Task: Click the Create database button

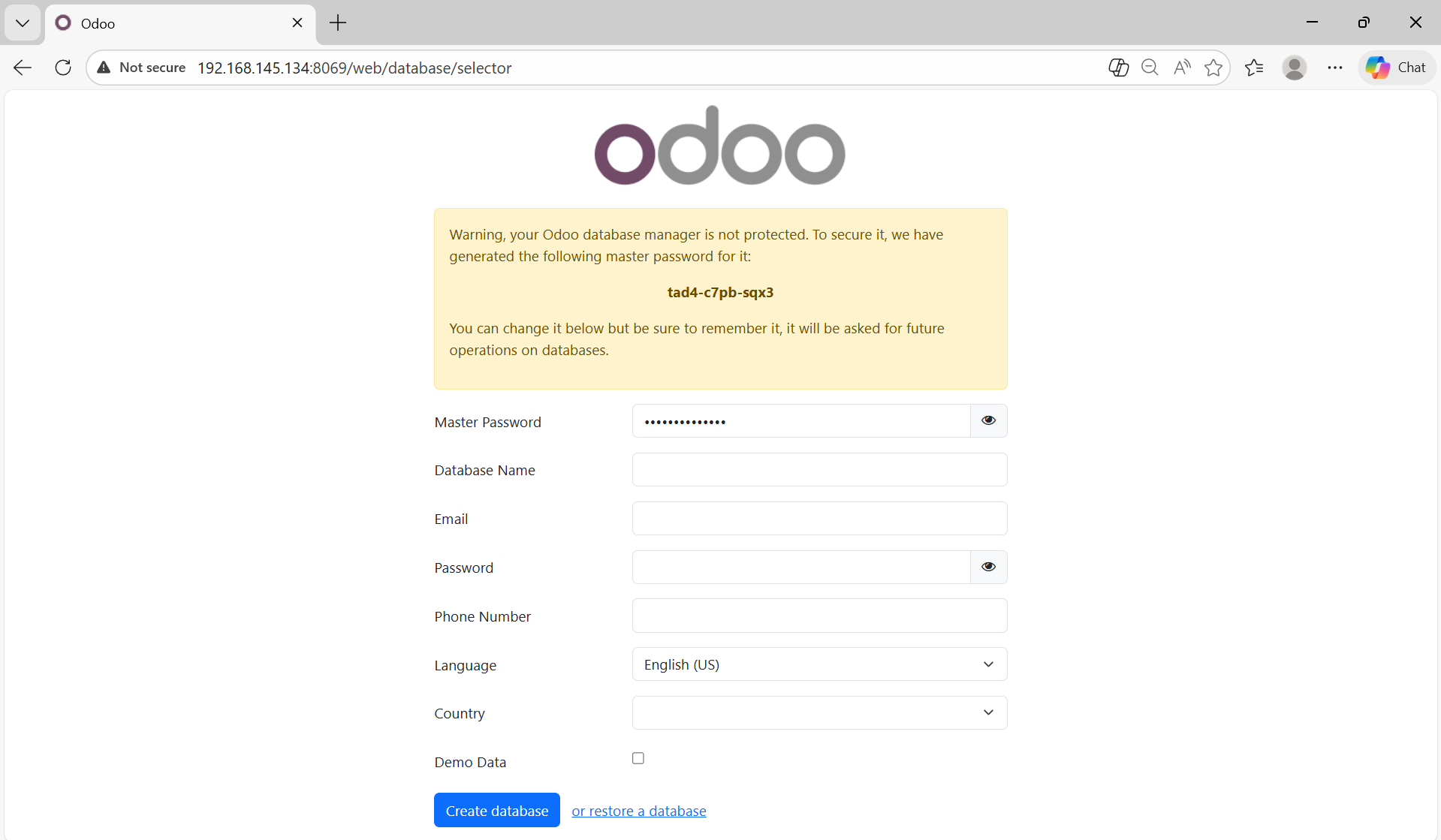Action: point(496,810)
